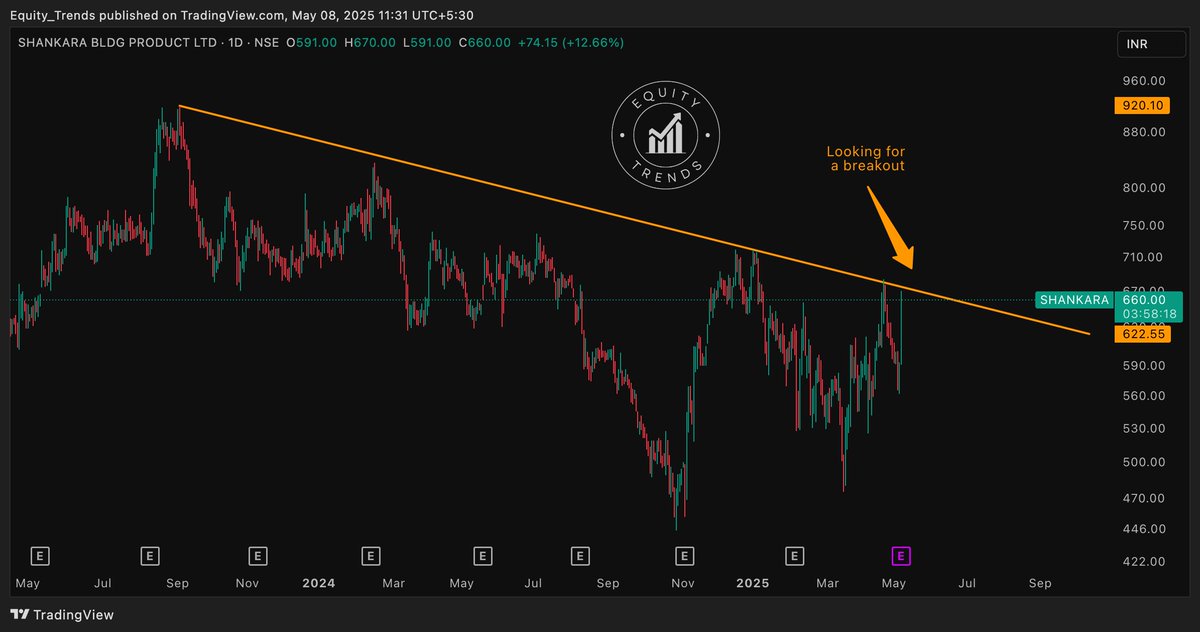The width and height of the screenshot is (1200, 632).
Task: Click the 660.00 current price value on axis
Action: tap(1144, 299)
